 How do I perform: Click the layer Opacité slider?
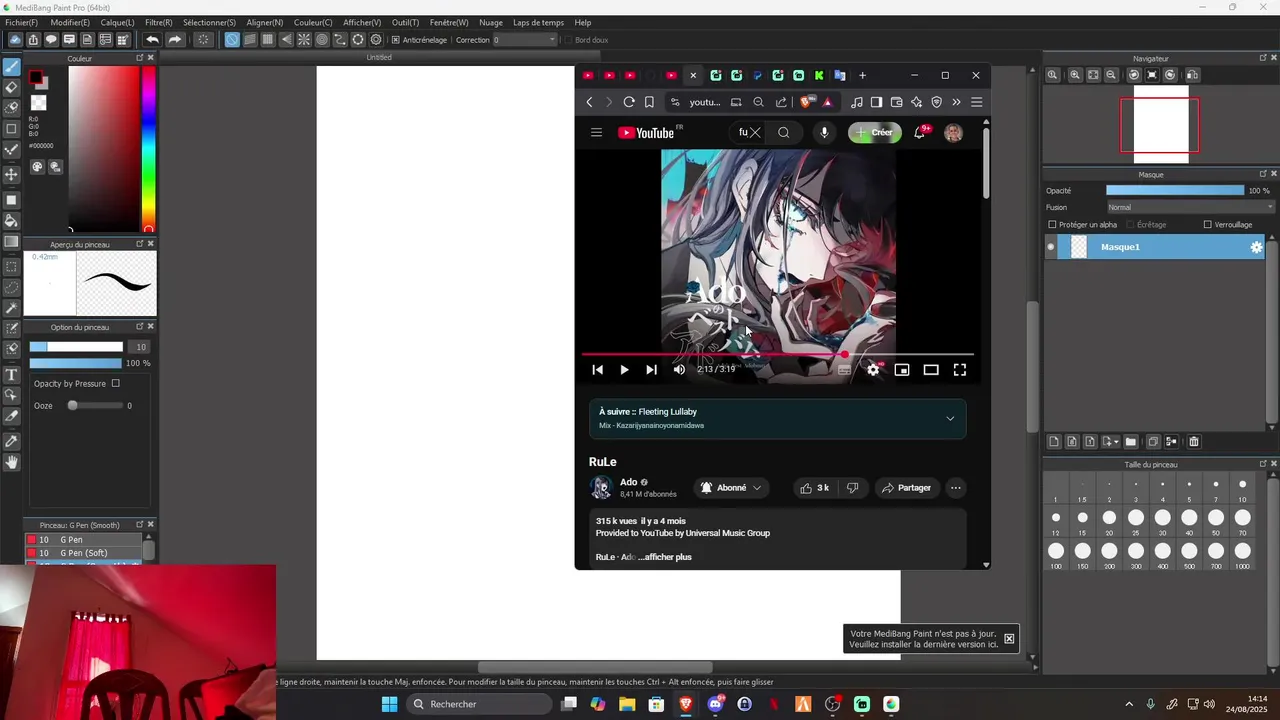tap(1175, 190)
